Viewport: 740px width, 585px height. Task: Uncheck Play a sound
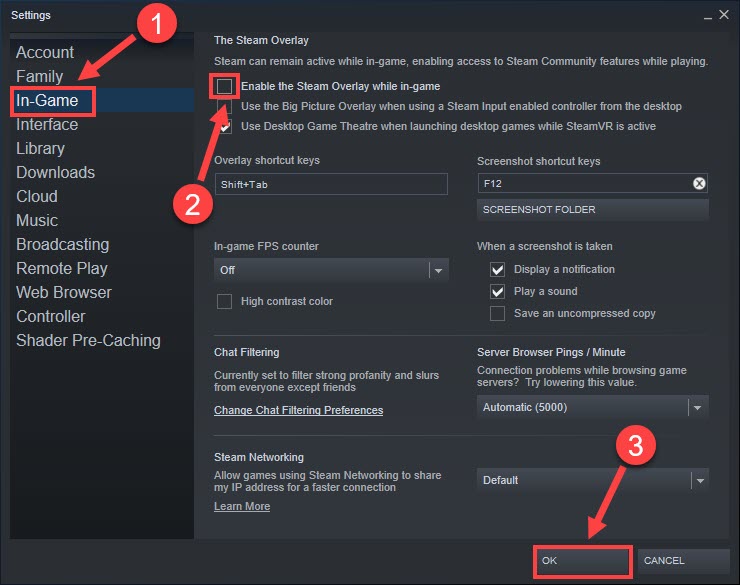497,292
